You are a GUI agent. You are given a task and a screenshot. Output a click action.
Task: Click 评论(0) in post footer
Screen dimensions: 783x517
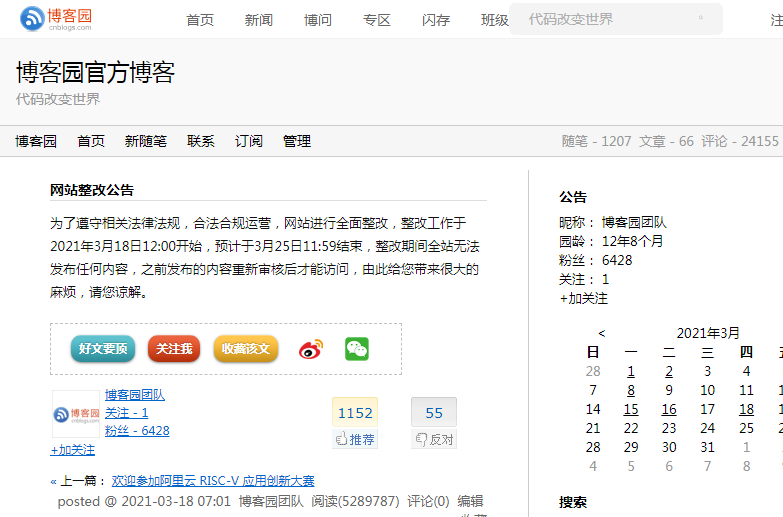428,501
